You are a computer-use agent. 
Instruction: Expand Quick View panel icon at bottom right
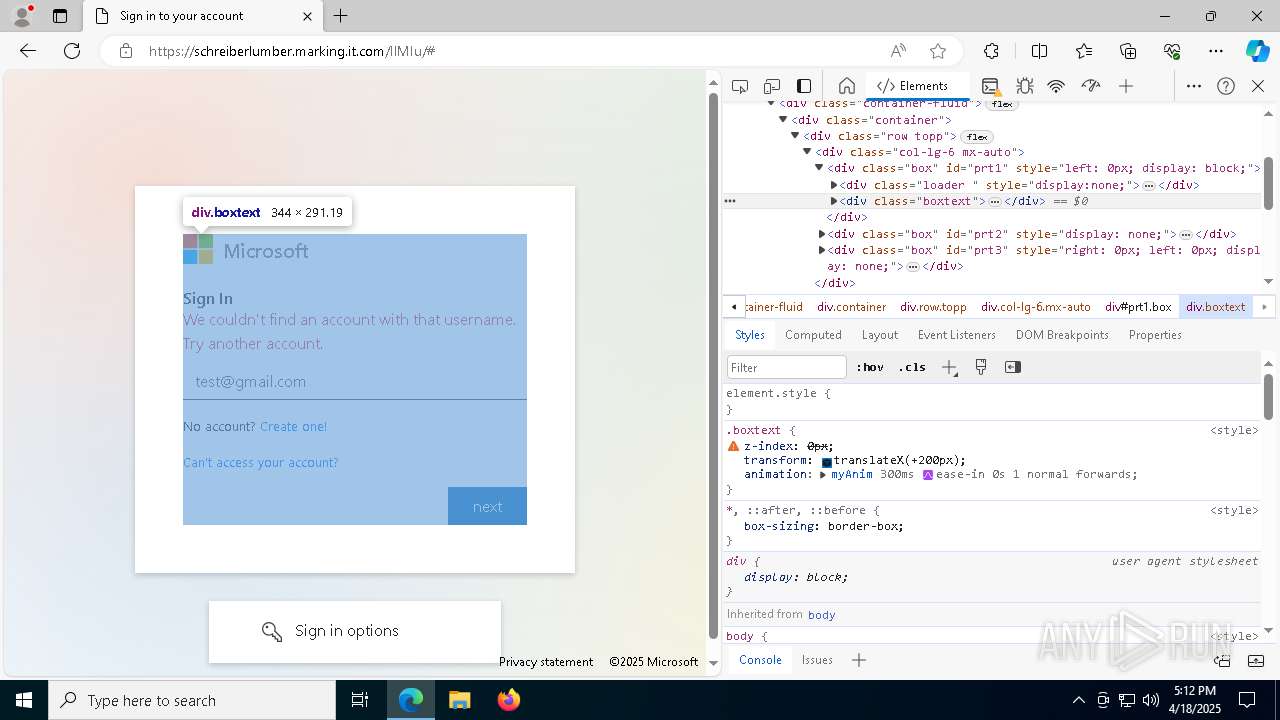(x=1254, y=660)
